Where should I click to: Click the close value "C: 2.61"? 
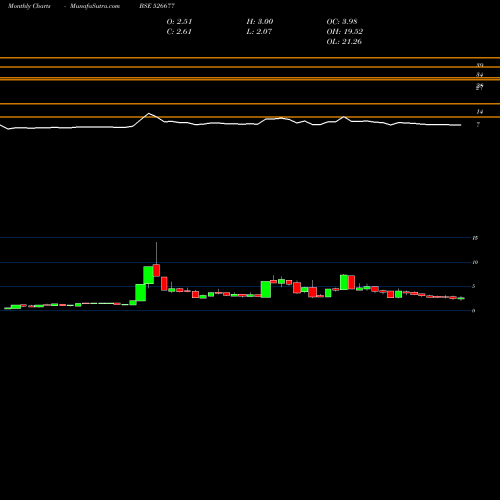point(179,31)
